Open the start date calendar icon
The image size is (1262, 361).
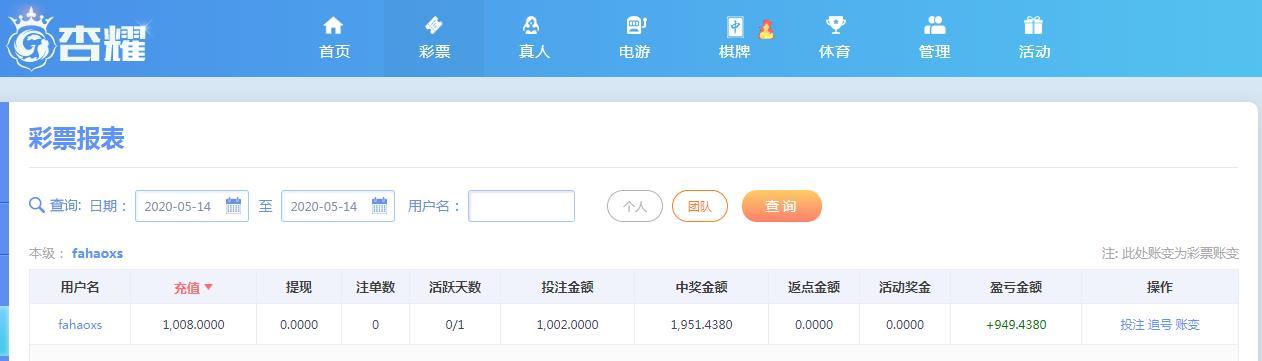233,205
